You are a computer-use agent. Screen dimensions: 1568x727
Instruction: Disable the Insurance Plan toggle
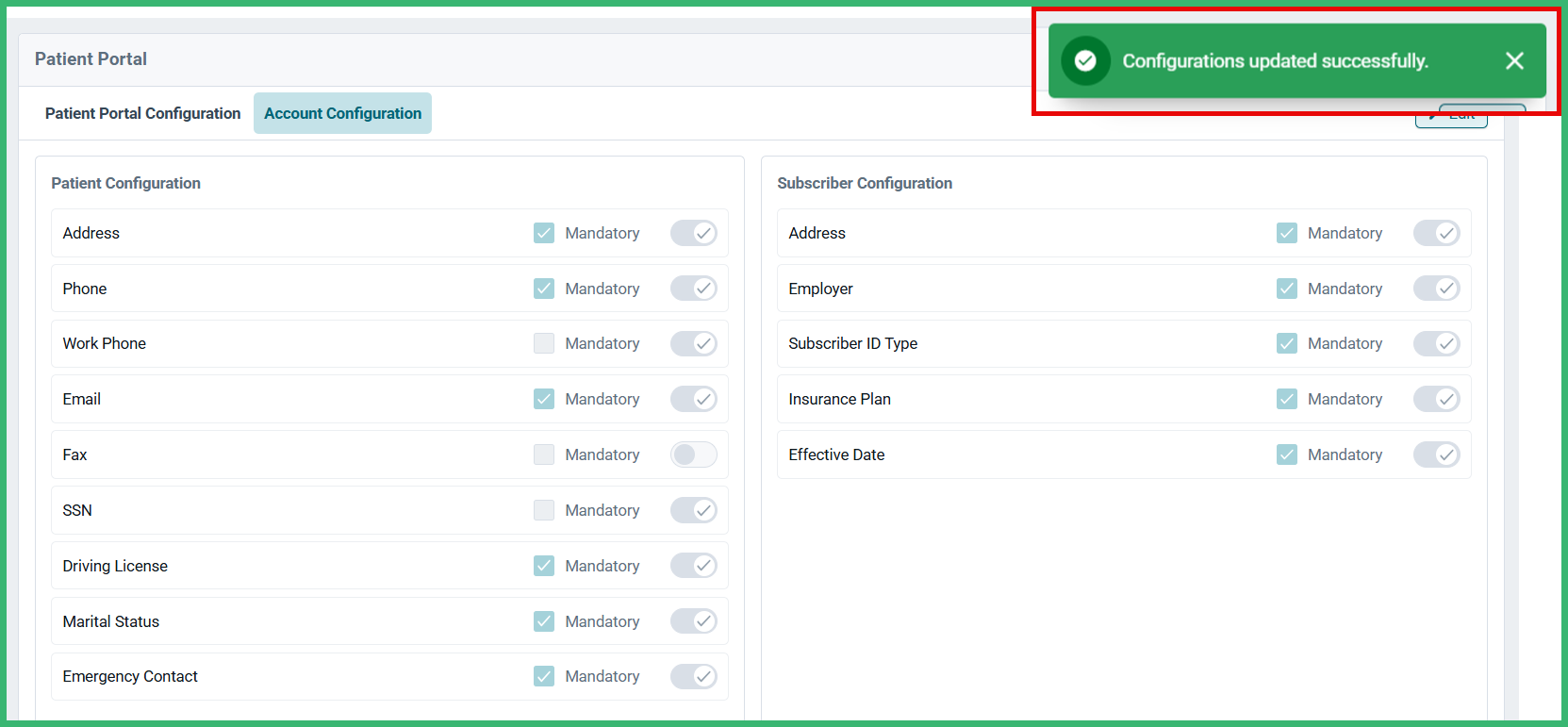[x=1436, y=399]
